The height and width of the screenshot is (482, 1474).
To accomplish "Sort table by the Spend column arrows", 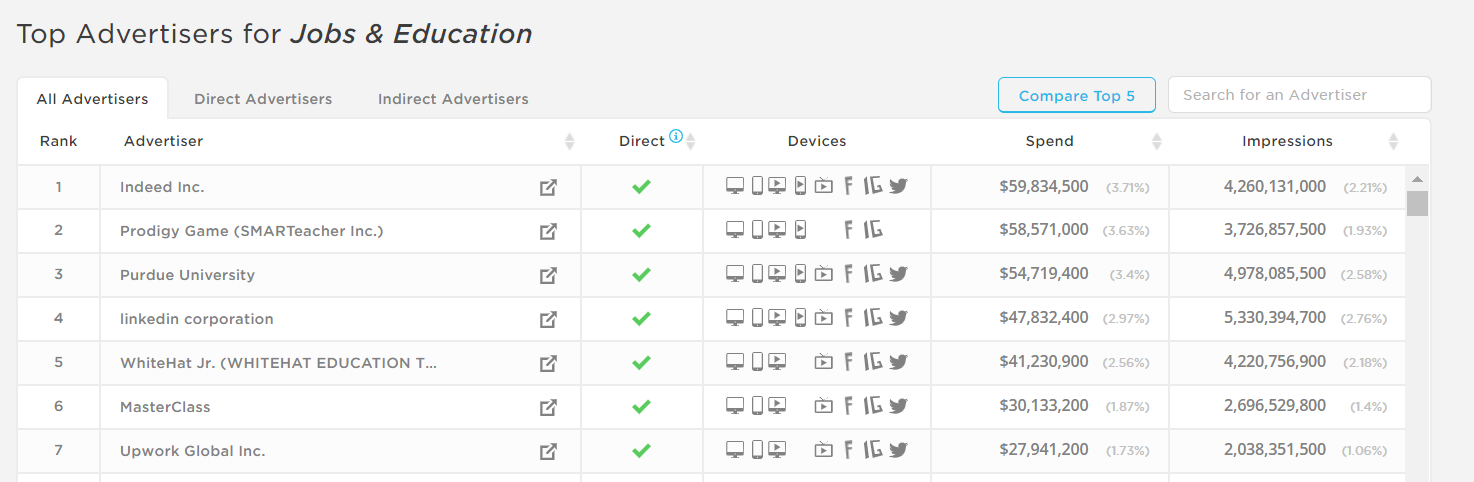I will [1157, 142].
